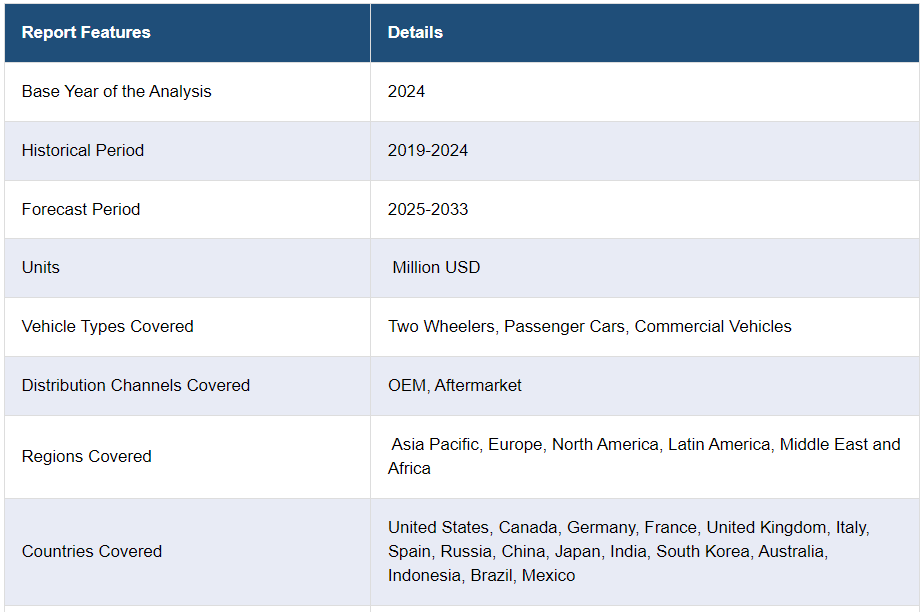Click the 2019-2024 historical period value
The image size is (924, 612).
tap(428, 151)
